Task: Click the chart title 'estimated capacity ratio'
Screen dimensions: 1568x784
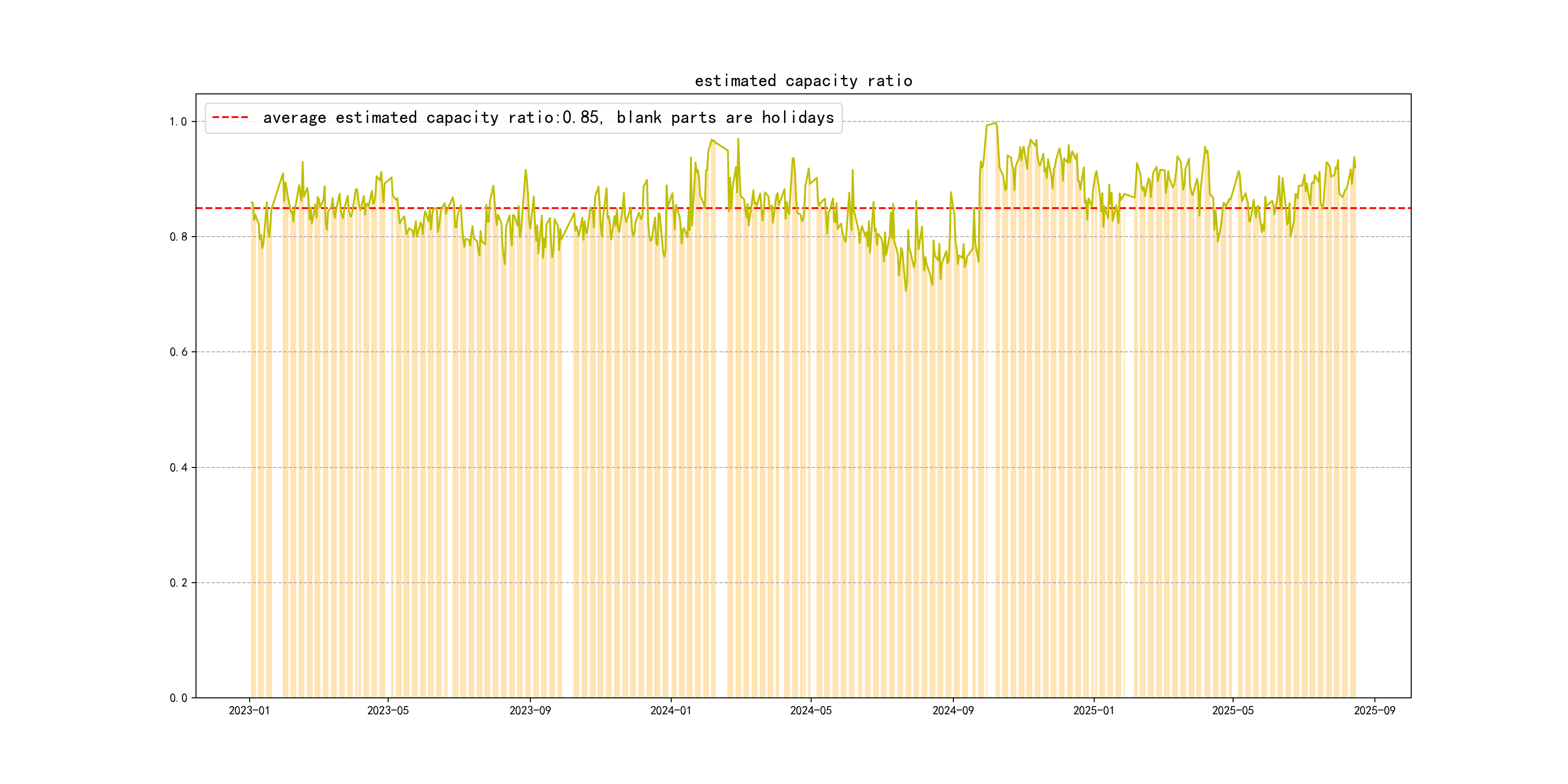Action: (803, 81)
